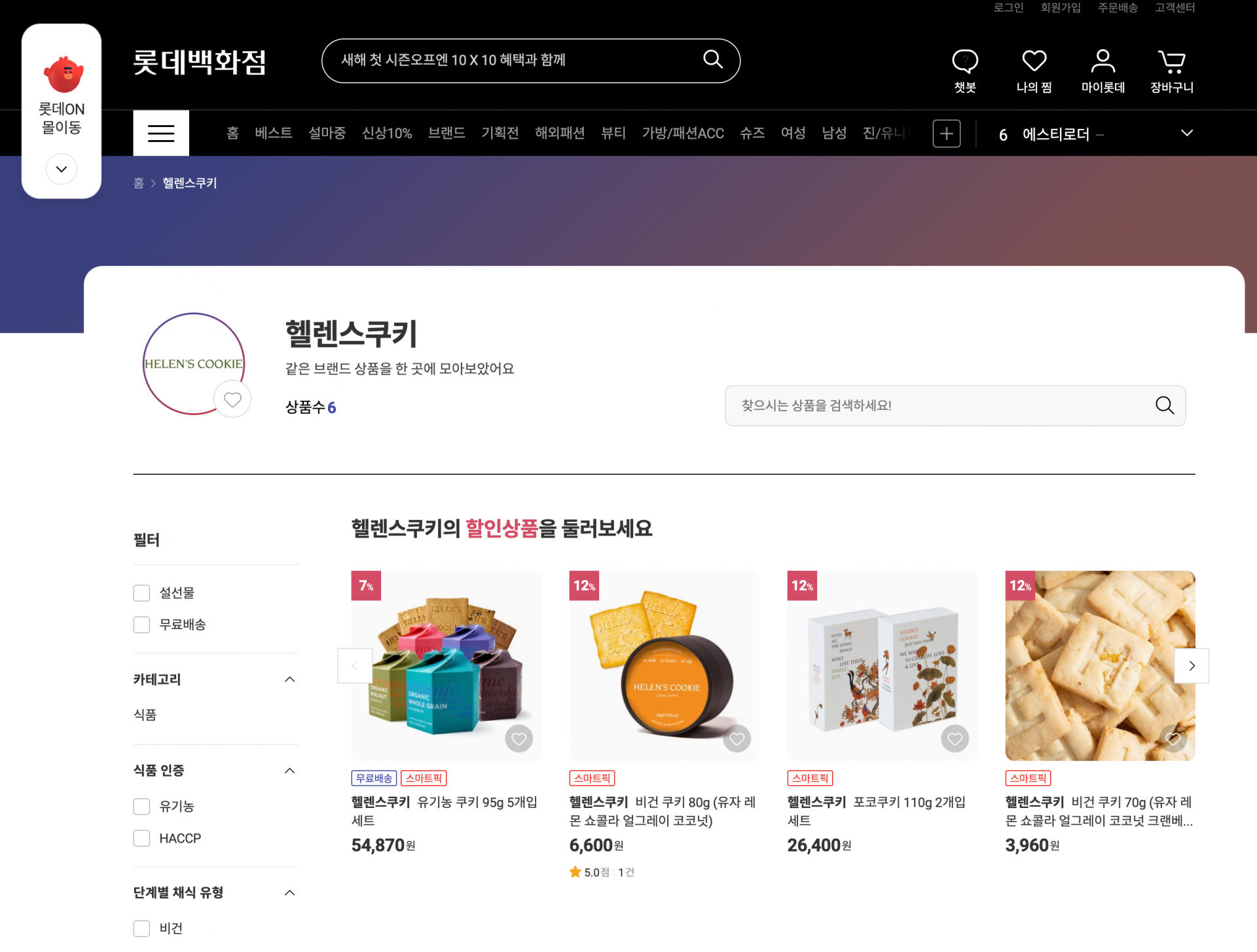Select the 브랜드 navigation tab
Image resolution: width=1257 pixels, height=952 pixels.
tap(446, 133)
